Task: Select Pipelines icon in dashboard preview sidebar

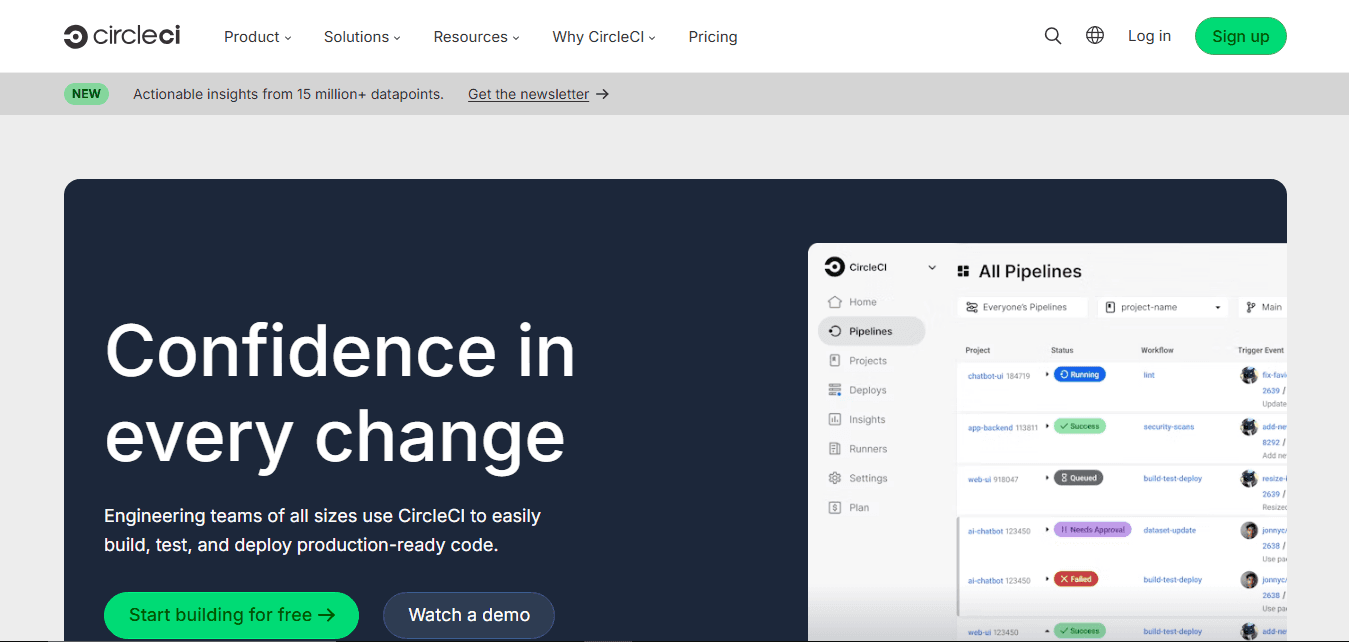Action: (835, 331)
